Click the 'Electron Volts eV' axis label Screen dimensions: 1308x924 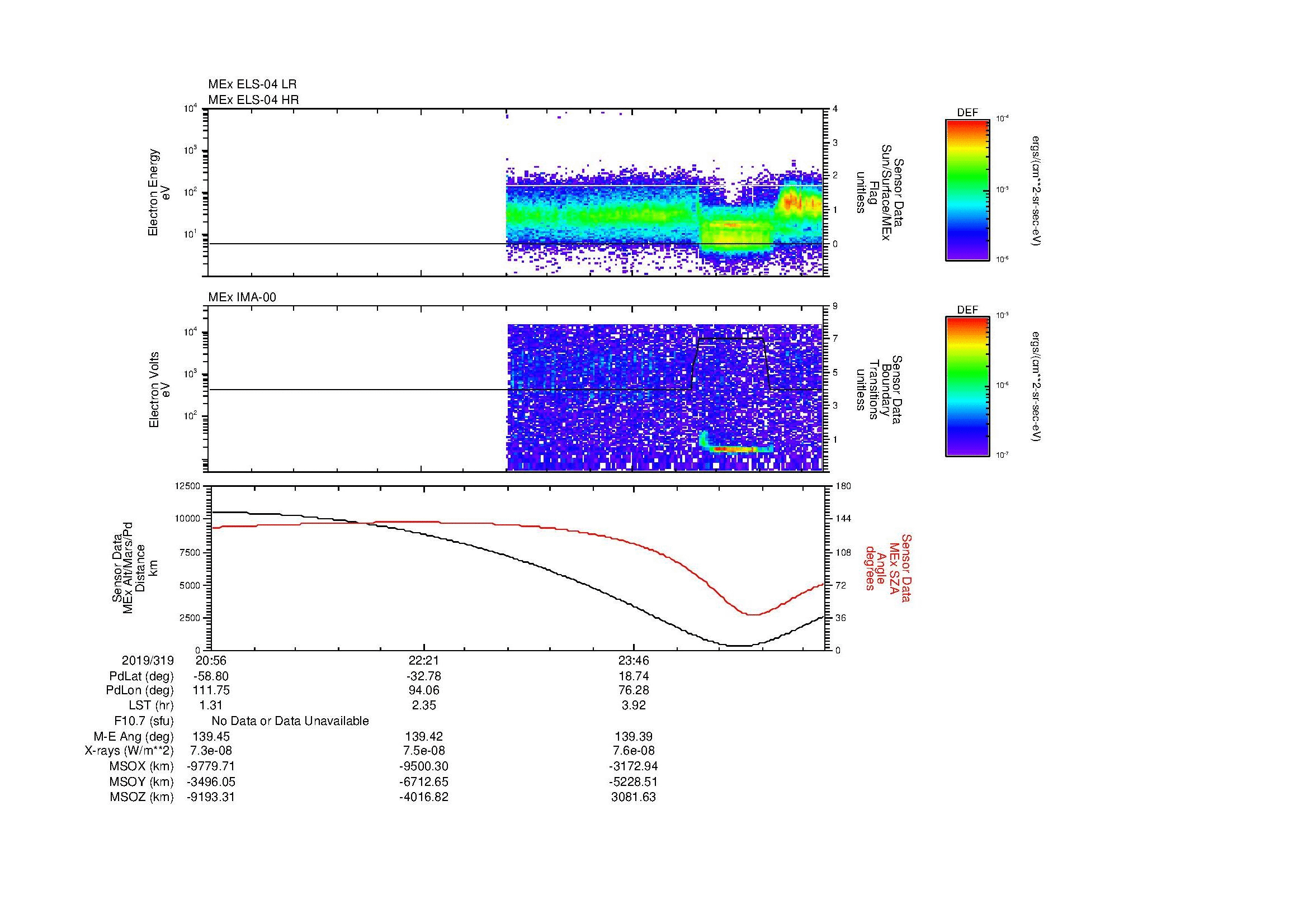tap(159, 390)
